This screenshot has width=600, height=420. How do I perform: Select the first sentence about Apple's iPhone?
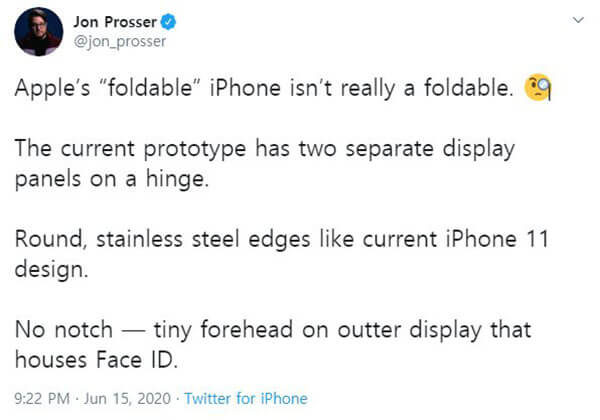(264, 88)
